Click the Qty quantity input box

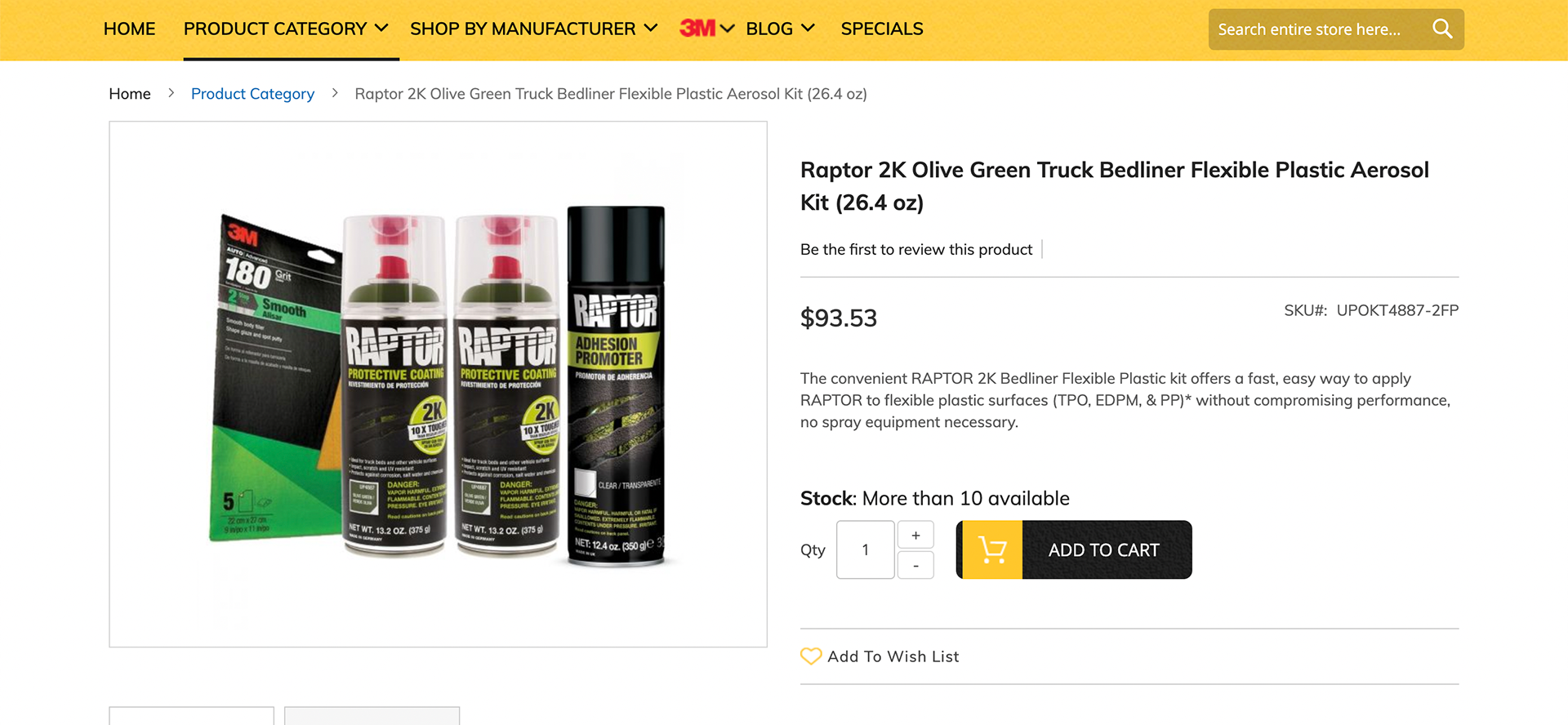(865, 550)
